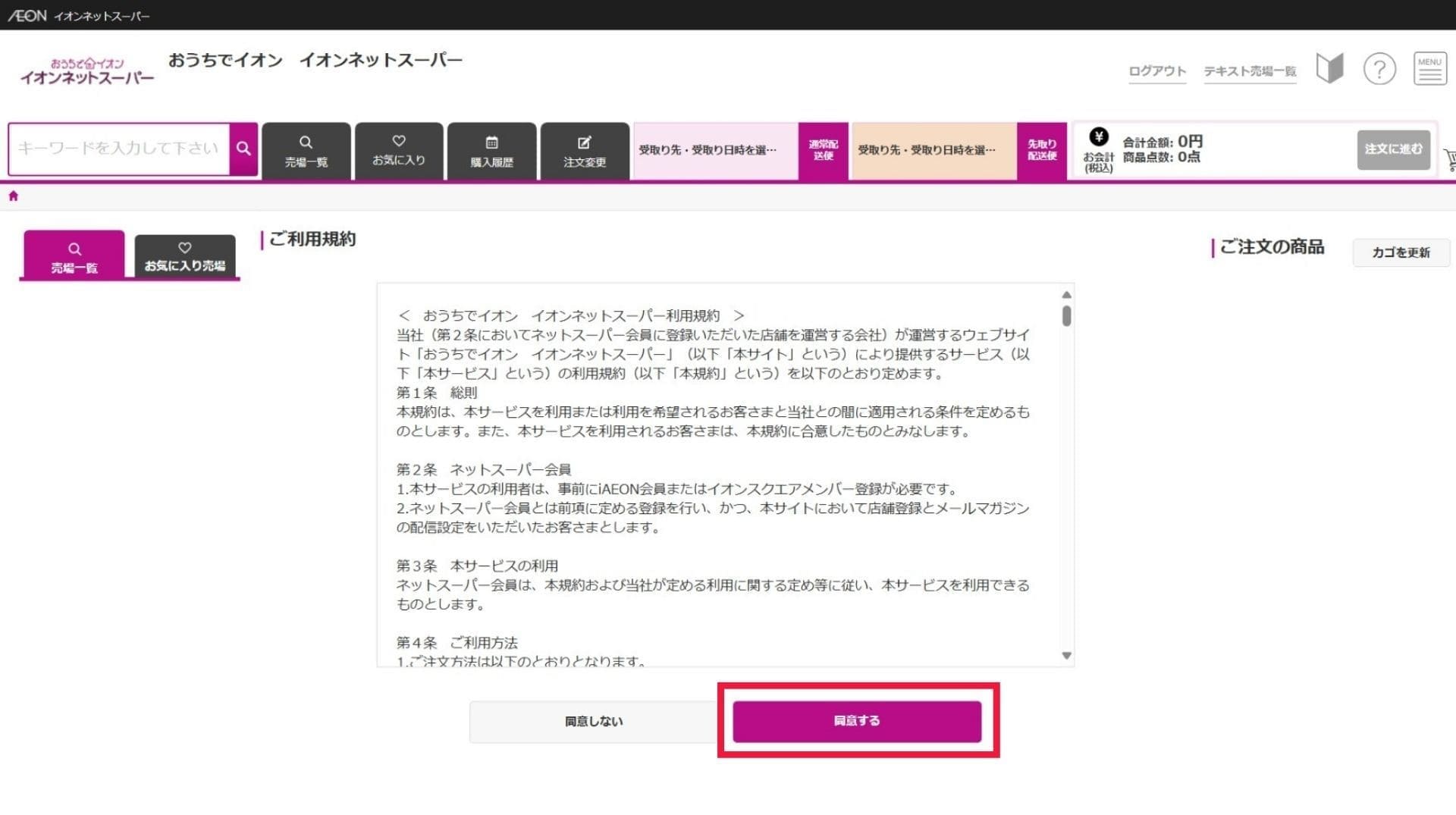Click the home breadcrumb icon
The width and height of the screenshot is (1456, 815).
[x=13, y=196]
